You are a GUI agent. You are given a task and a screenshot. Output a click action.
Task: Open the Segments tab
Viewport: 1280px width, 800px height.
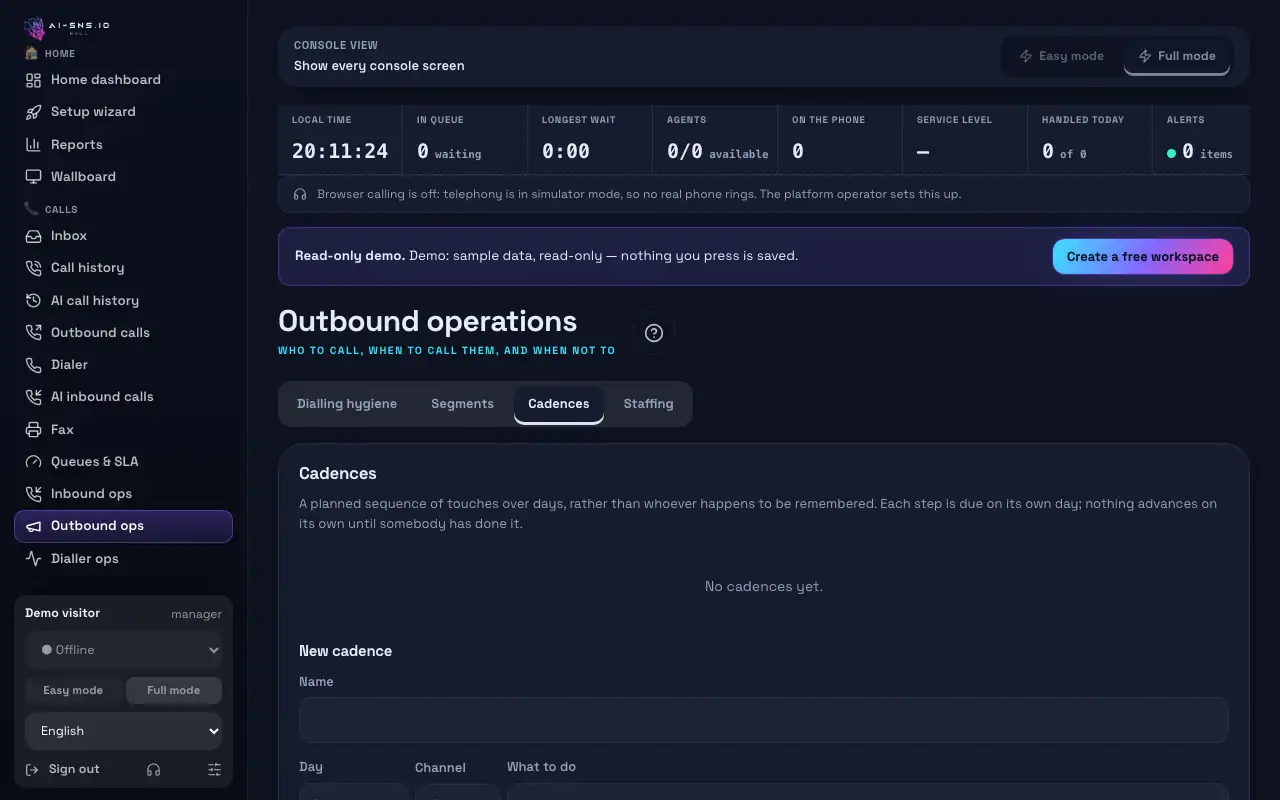point(462,404)
